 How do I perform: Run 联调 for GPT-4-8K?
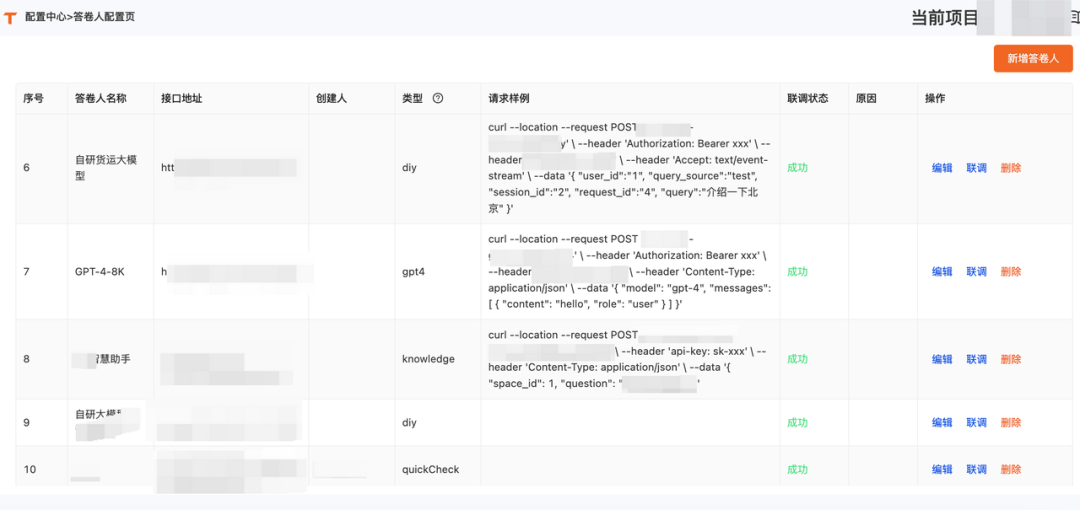(x=976, y=272)
